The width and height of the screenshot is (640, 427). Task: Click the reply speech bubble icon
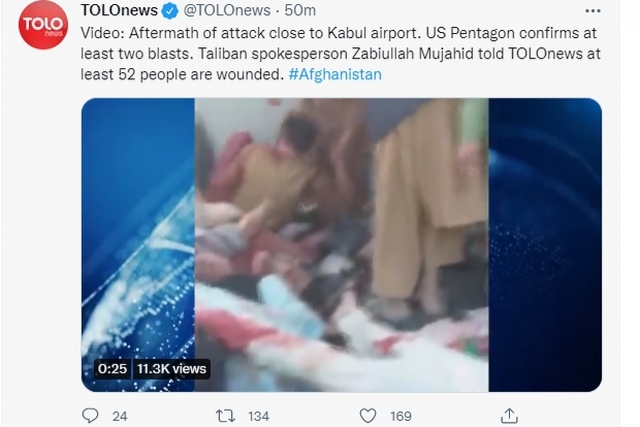(90, 416)
